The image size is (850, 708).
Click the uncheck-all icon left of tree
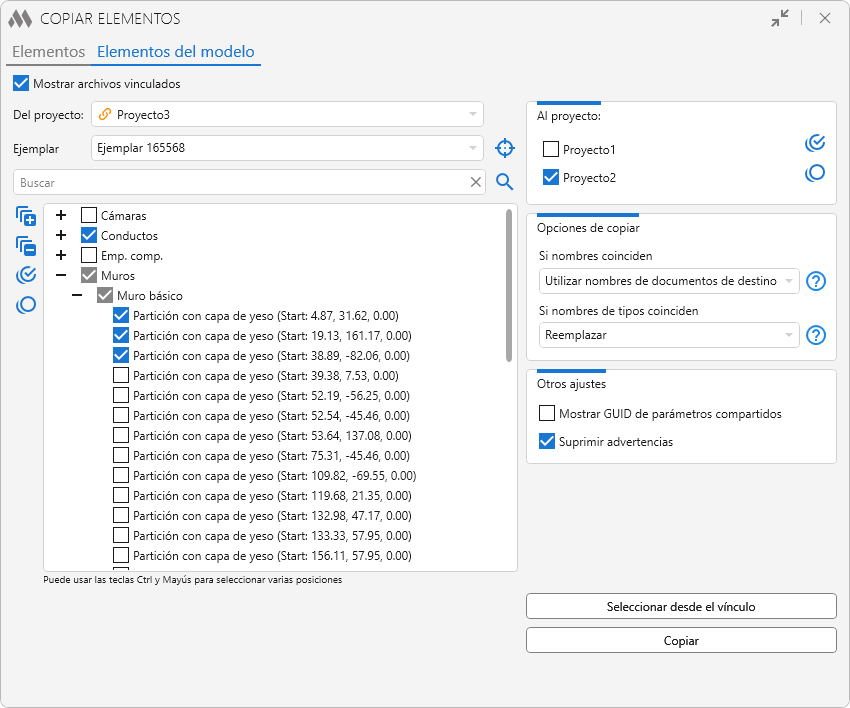26,305
